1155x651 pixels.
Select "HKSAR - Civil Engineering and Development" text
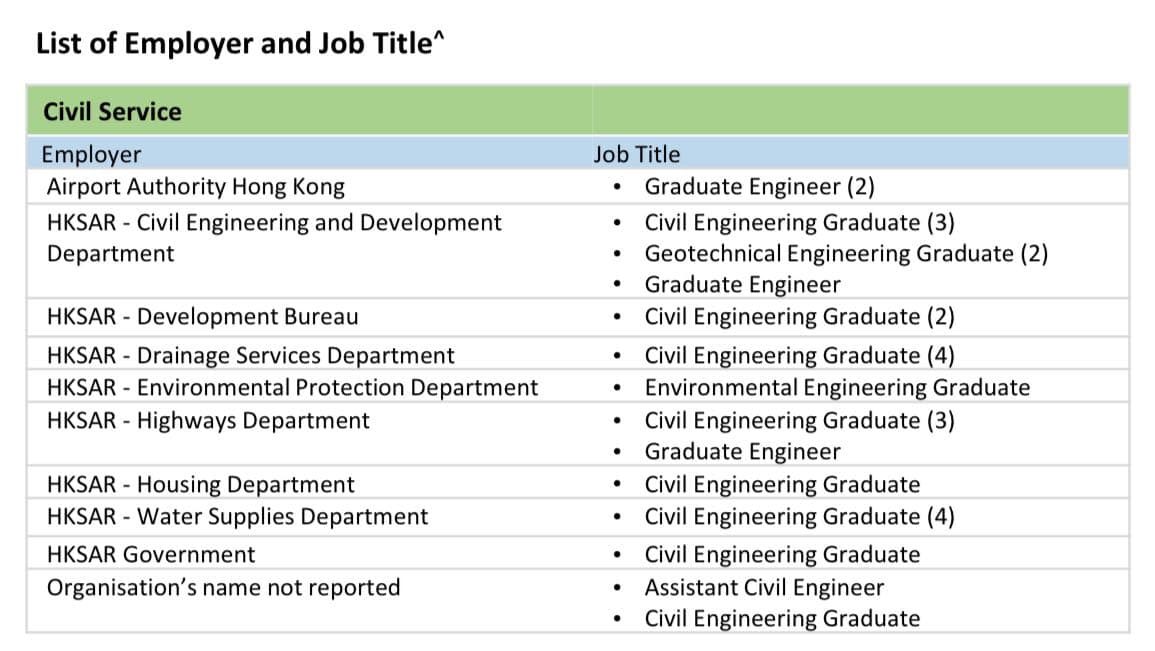coord(274,222)
